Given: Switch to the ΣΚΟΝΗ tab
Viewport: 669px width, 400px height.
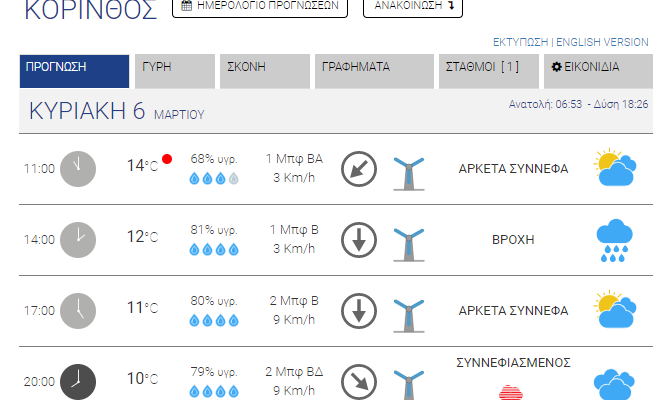Looking at the screenshot, I should (263, 70).
